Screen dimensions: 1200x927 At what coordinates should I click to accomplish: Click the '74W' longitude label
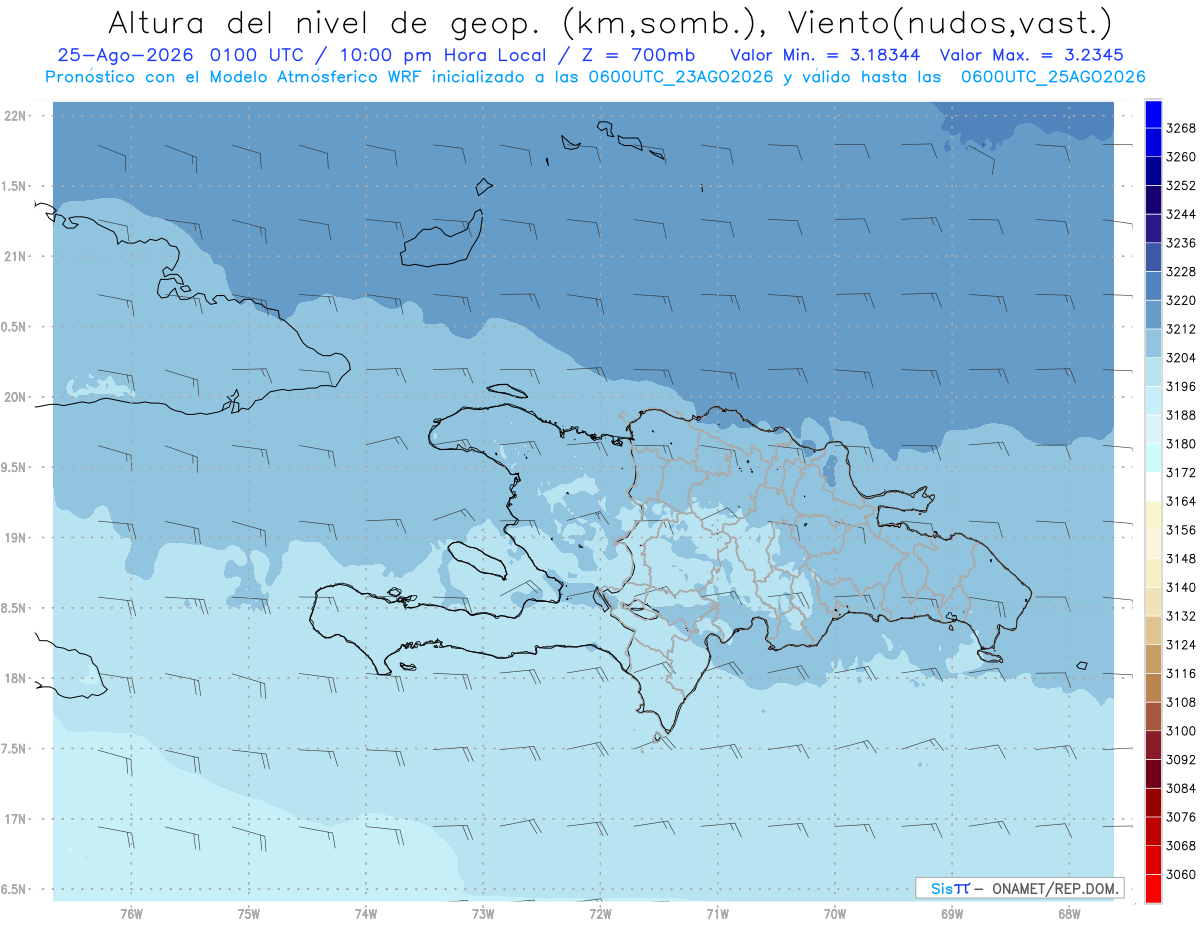tap(366, 913)
